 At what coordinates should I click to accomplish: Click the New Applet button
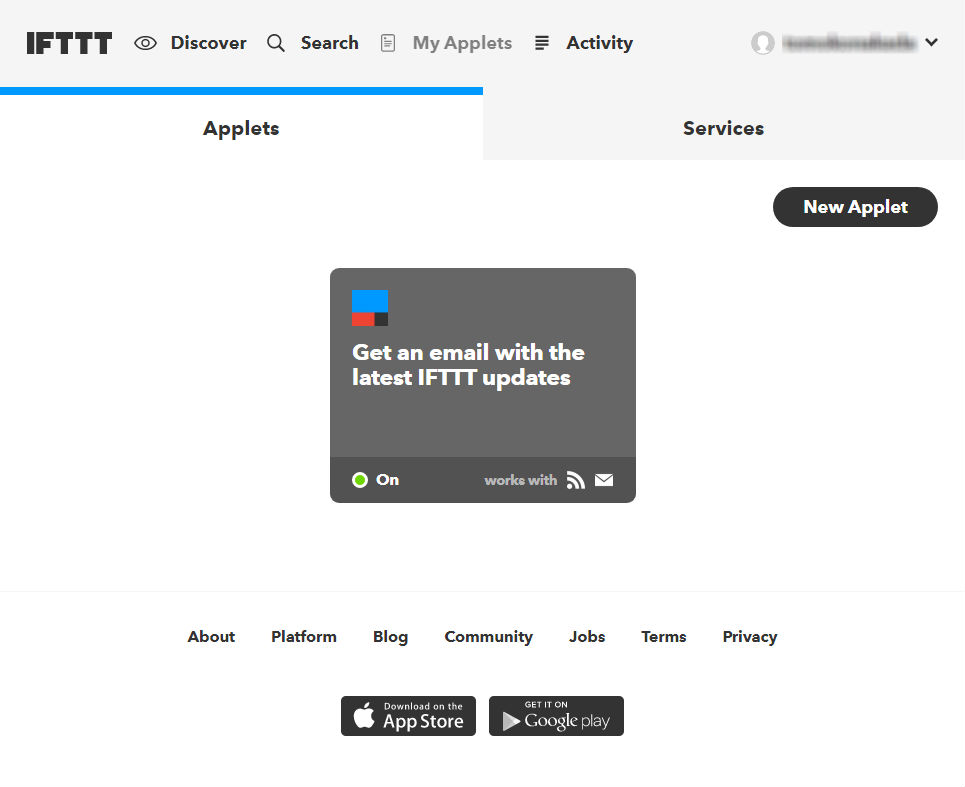(854, 207)
